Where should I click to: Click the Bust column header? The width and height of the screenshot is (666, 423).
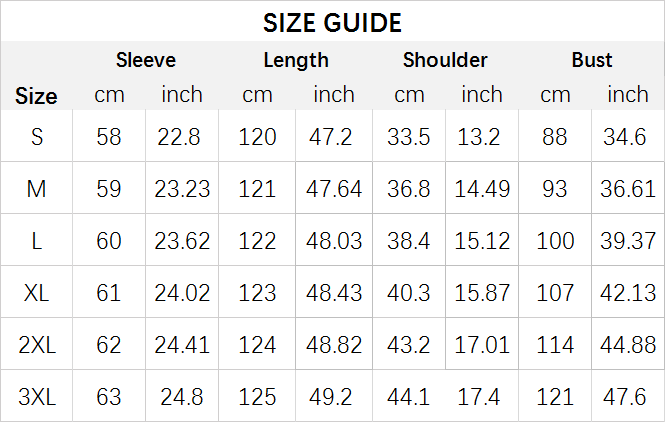point(592,60)
